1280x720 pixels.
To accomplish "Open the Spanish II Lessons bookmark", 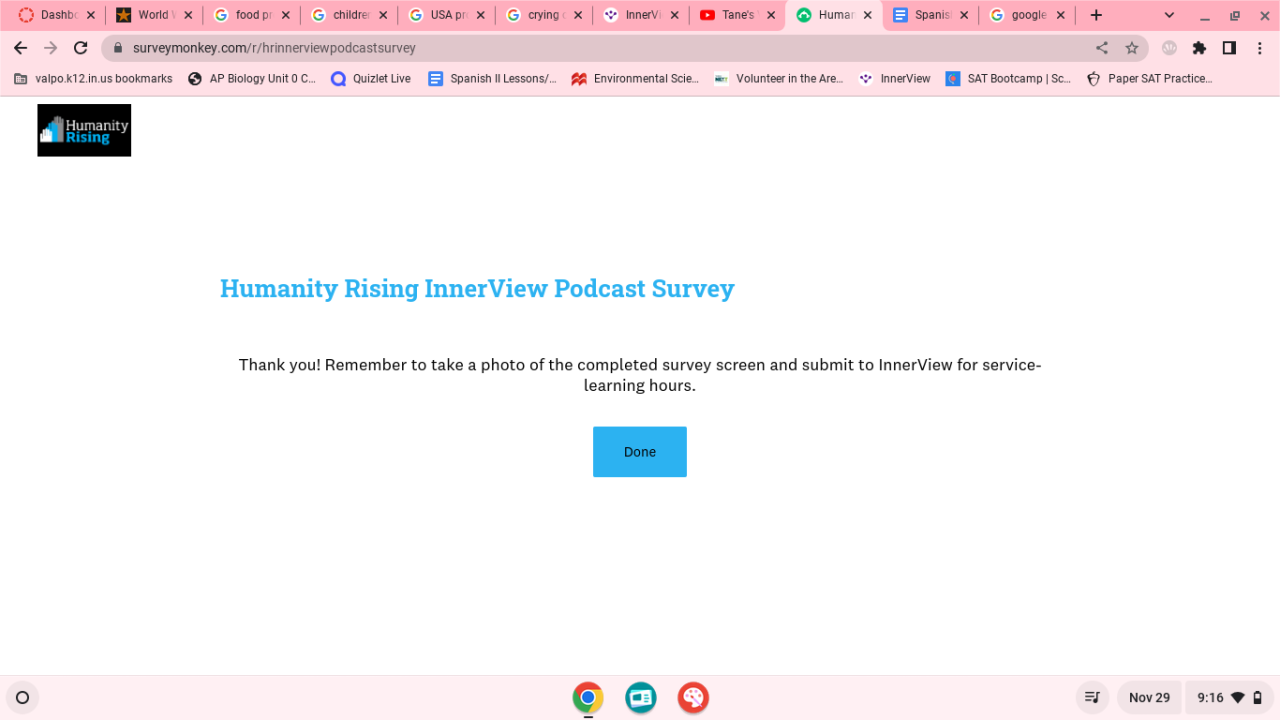I will click(492, 79).
